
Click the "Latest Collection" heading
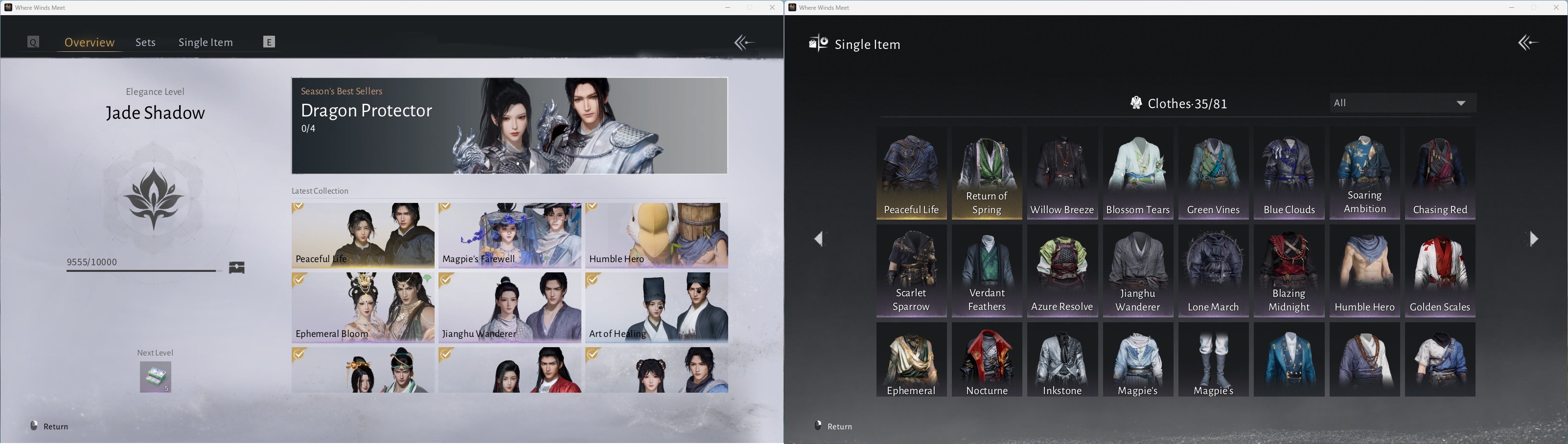coord(320,191)
